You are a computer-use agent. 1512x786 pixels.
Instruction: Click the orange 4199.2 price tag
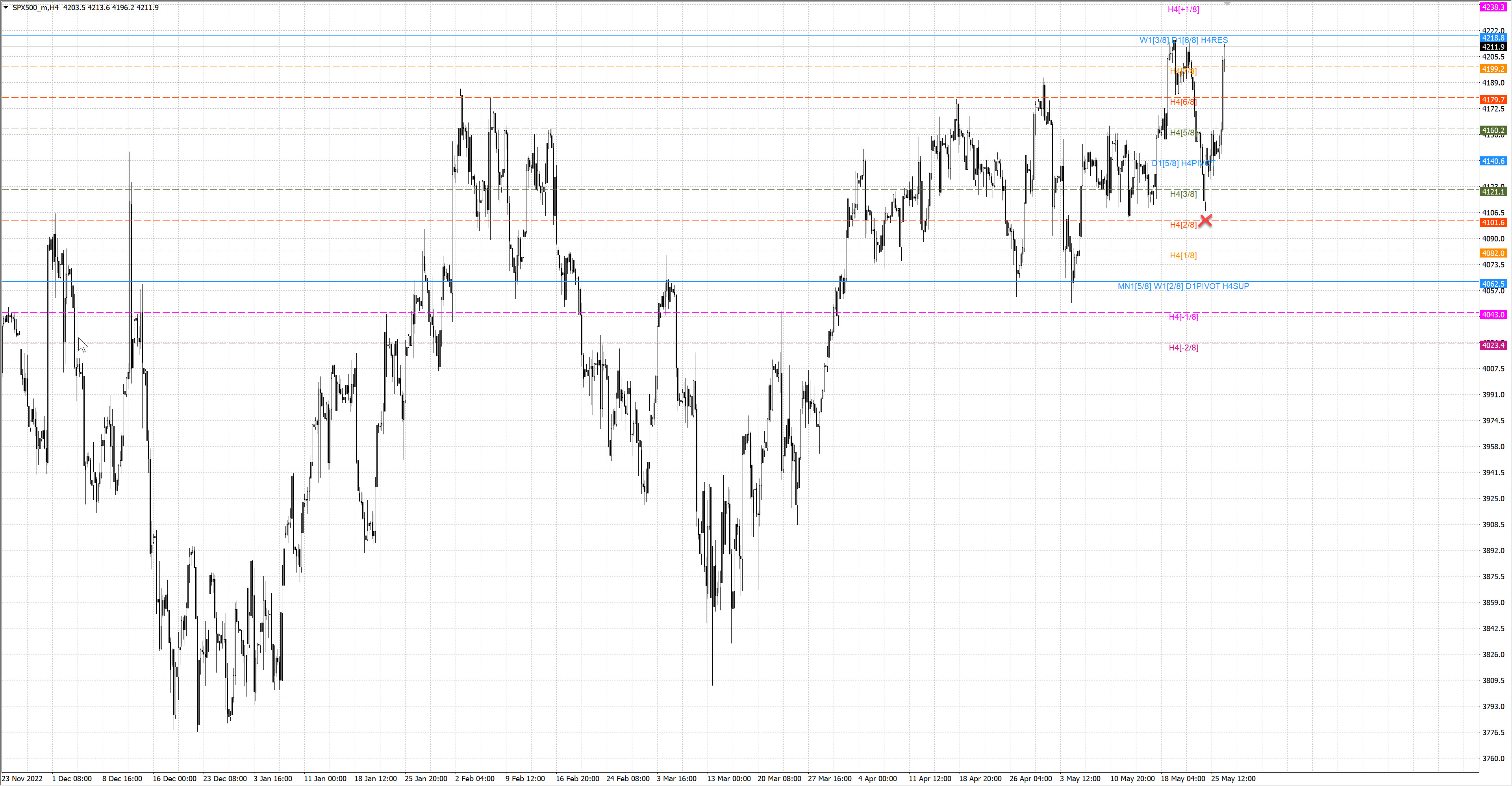click(1493, 69)
